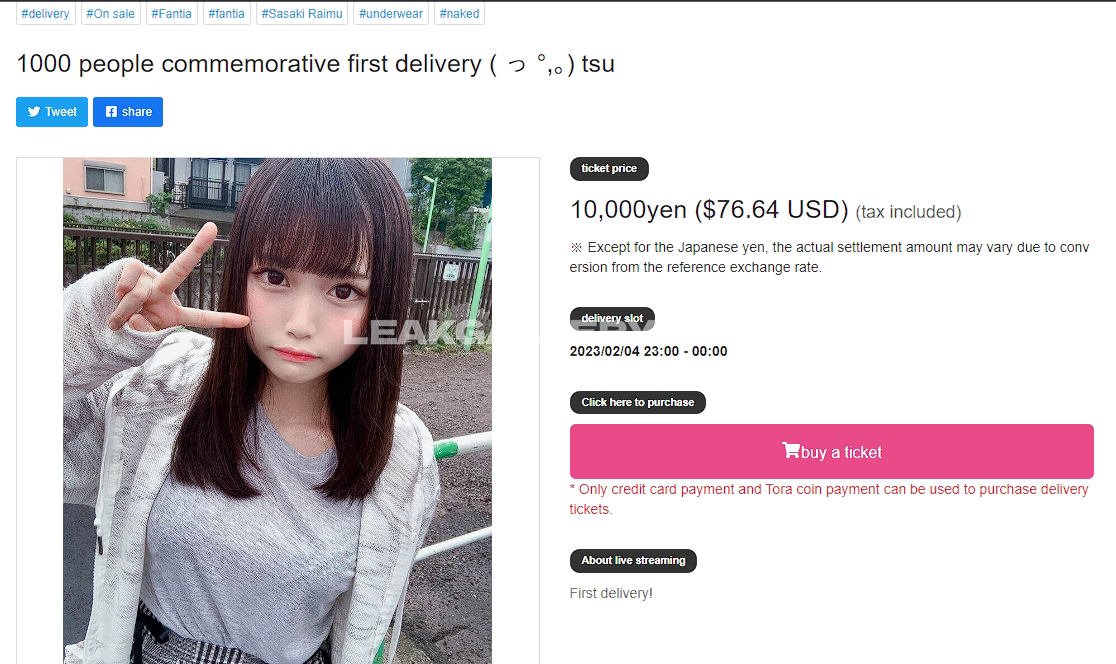This screenshot has height=664, width=1116.
Task: Select the capitalized #Fantia tag
Action: pos(172,14)
